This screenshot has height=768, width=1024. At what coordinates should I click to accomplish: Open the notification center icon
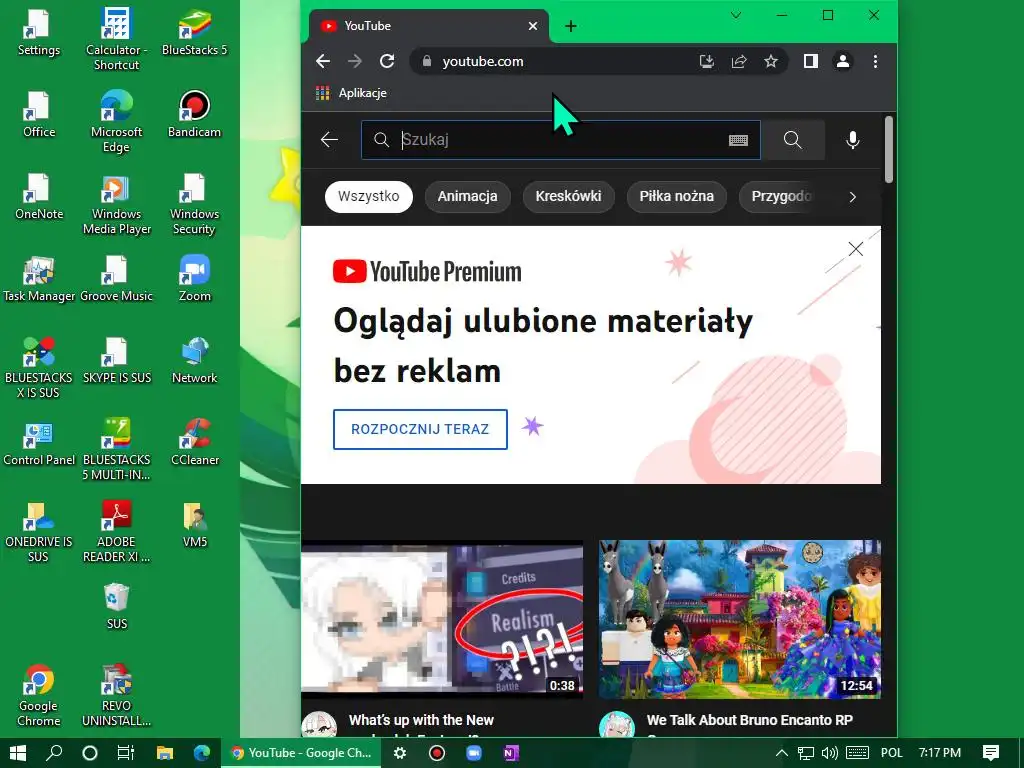pyautogui.click(x=991, y=753)
